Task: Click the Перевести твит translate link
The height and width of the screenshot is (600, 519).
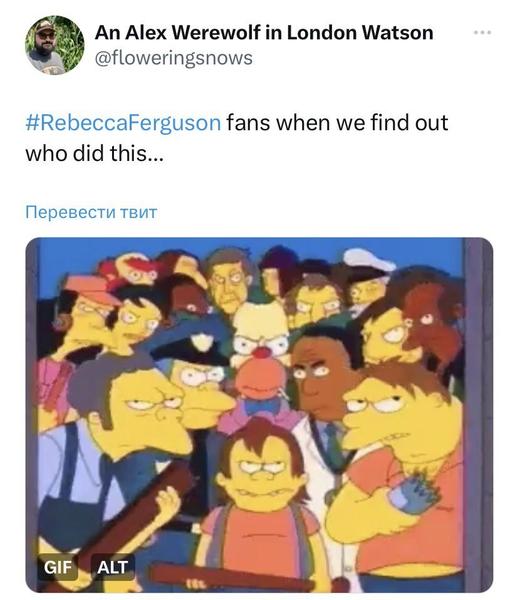Action: pos(91,212)
